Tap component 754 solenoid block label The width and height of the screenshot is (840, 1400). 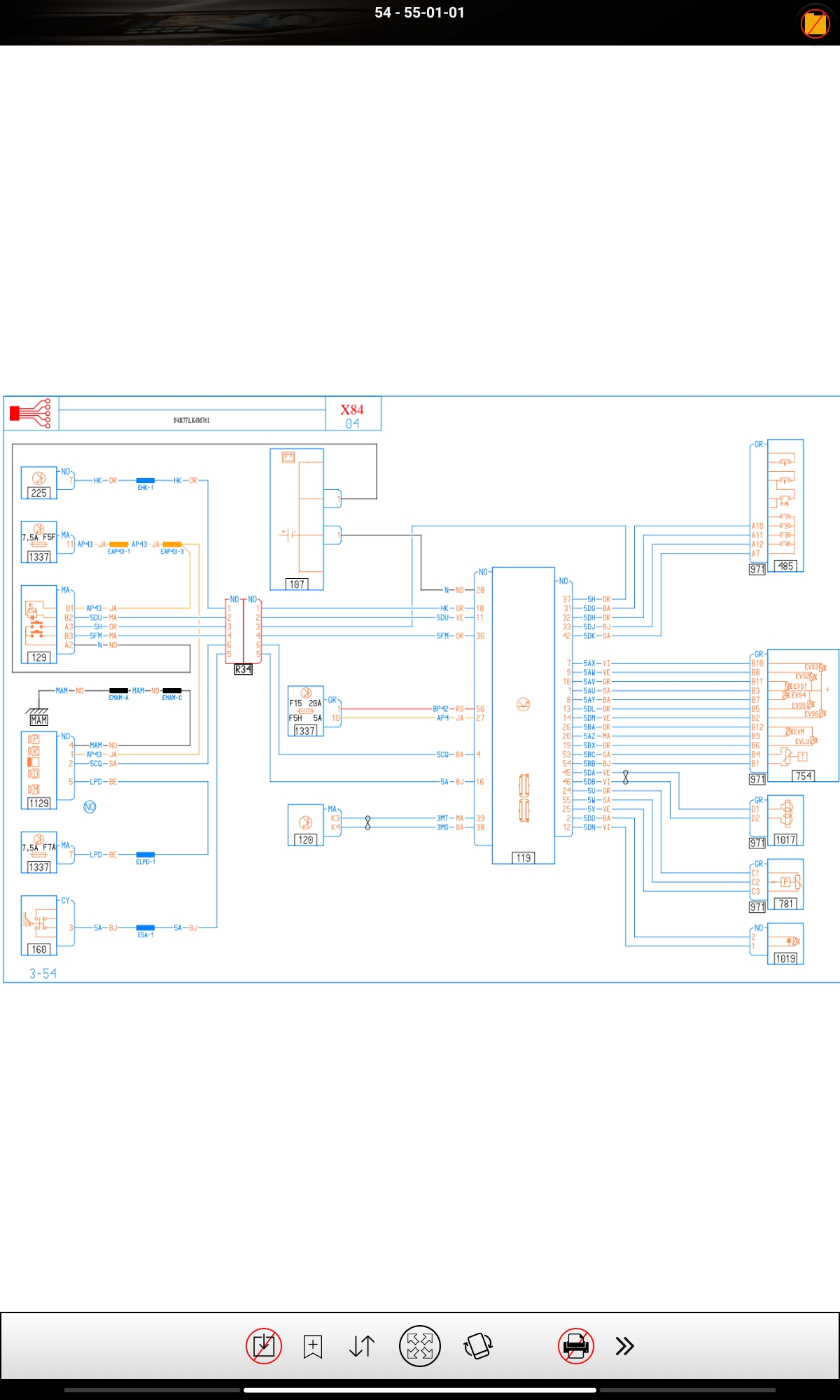pos(803,776)
